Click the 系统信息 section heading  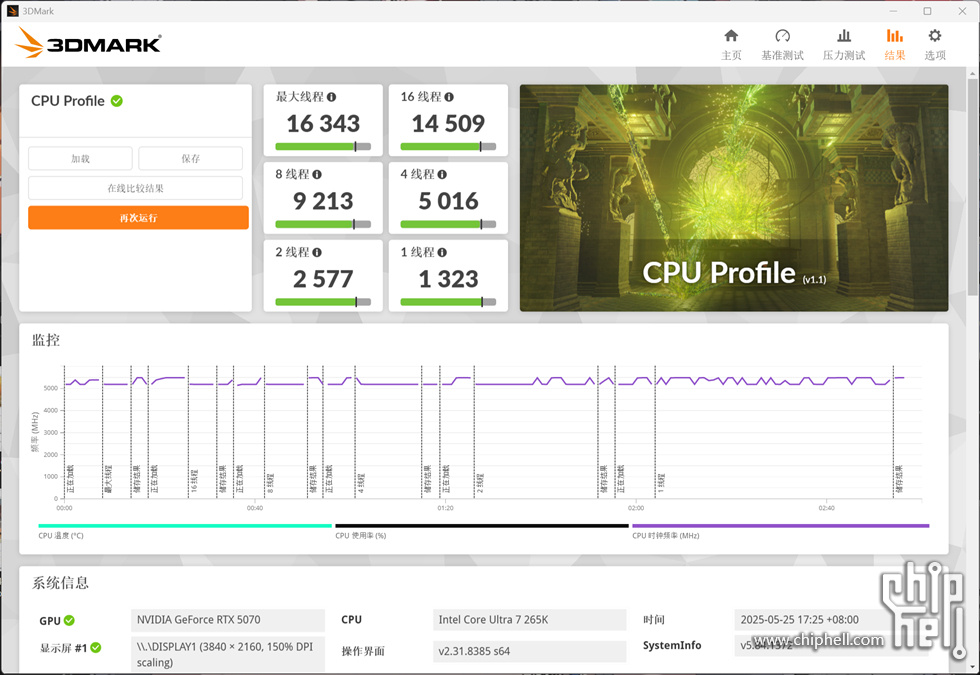pyautogui.click(x=61, y=583)
